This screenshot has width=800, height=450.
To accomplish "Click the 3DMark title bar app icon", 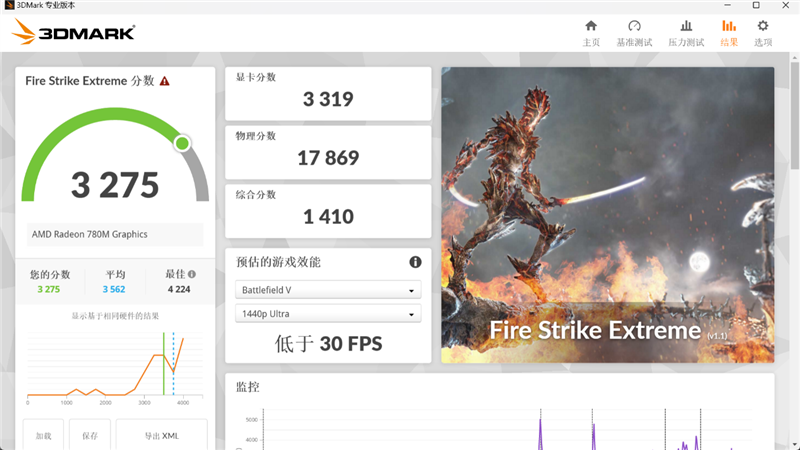I will point(9,5).
